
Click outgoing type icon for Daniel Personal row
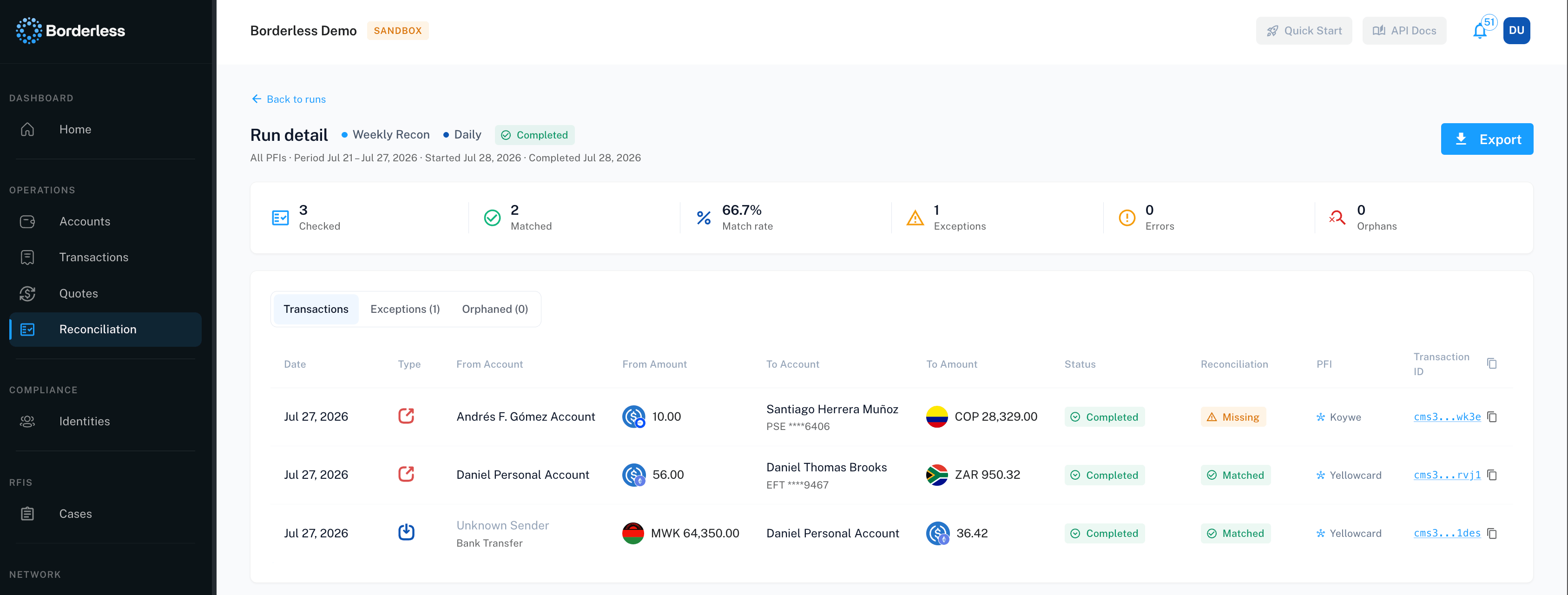406,474
